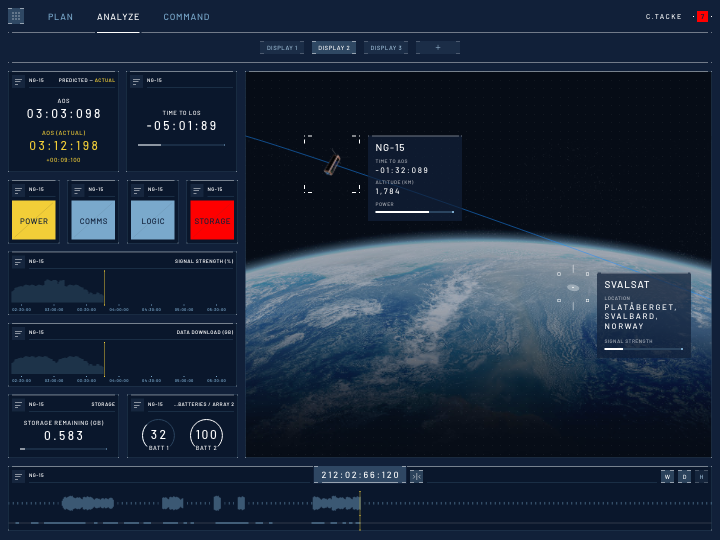The image size is (720, 540).
Task: Click the AOS time 03:03:098
Action: pyautogui.click(x=64, y=114)
